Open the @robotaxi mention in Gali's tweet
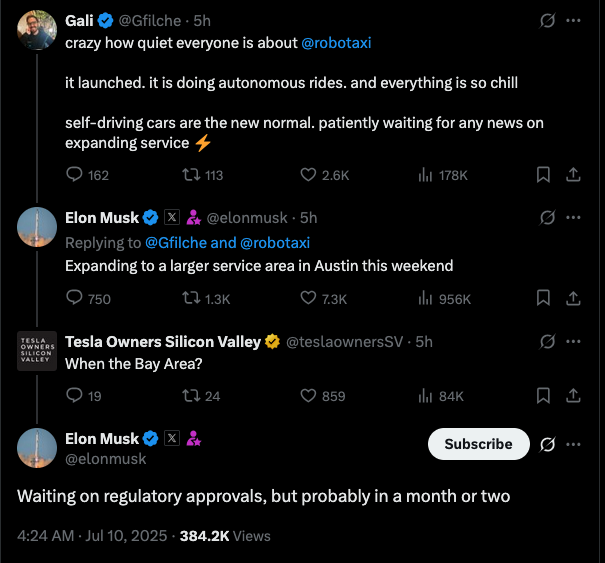Viewport: 605px width, 563px height. coord(336,43)
